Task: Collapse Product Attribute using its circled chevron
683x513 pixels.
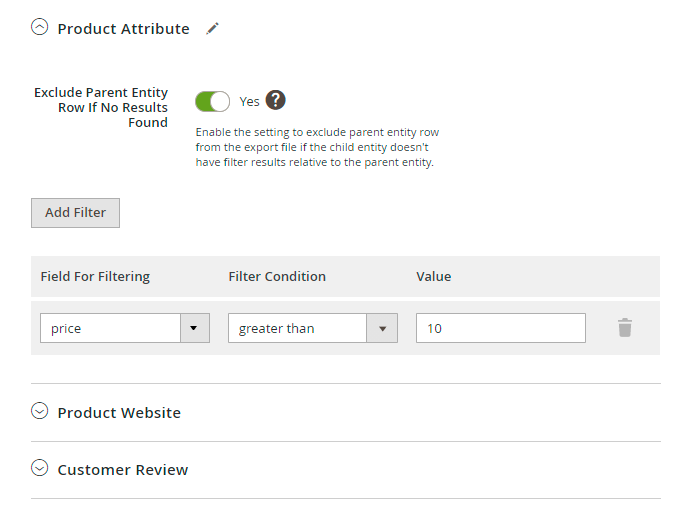Action: coord(40,28)
